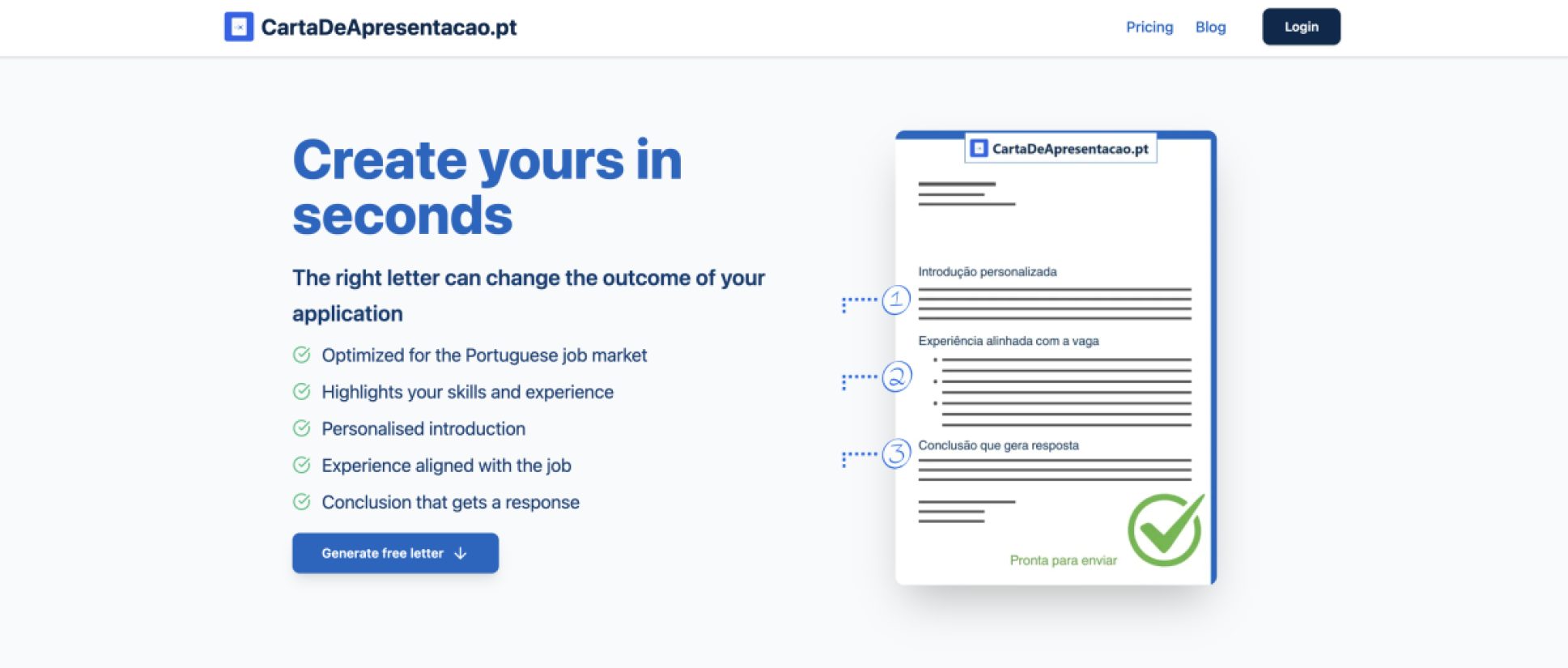Click 'Conclusion that gets a response' text
The width and height of the screenshot is (1568, 668).
451,502
